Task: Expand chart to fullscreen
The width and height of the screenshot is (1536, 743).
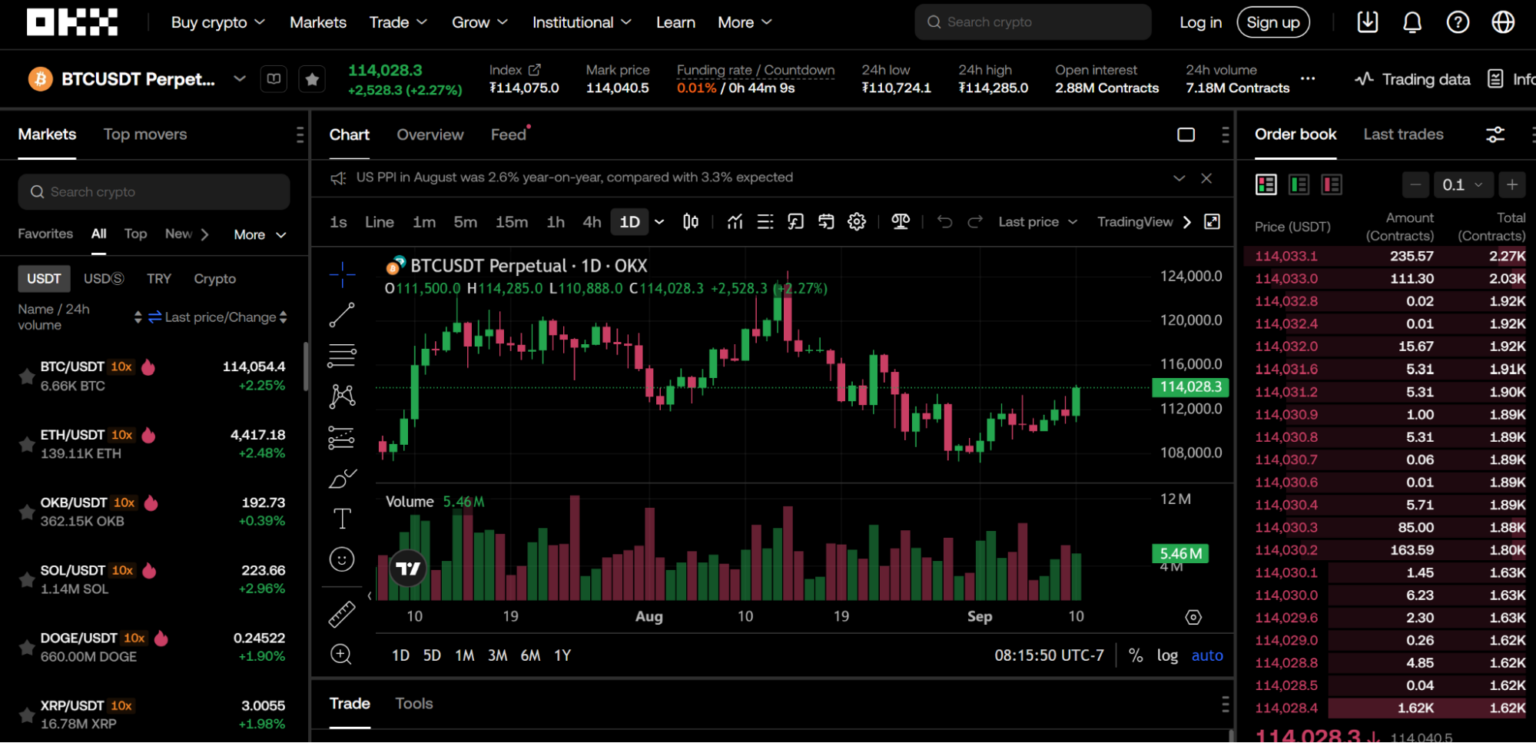Action: pyautogui.click(x=1212, y=222)
